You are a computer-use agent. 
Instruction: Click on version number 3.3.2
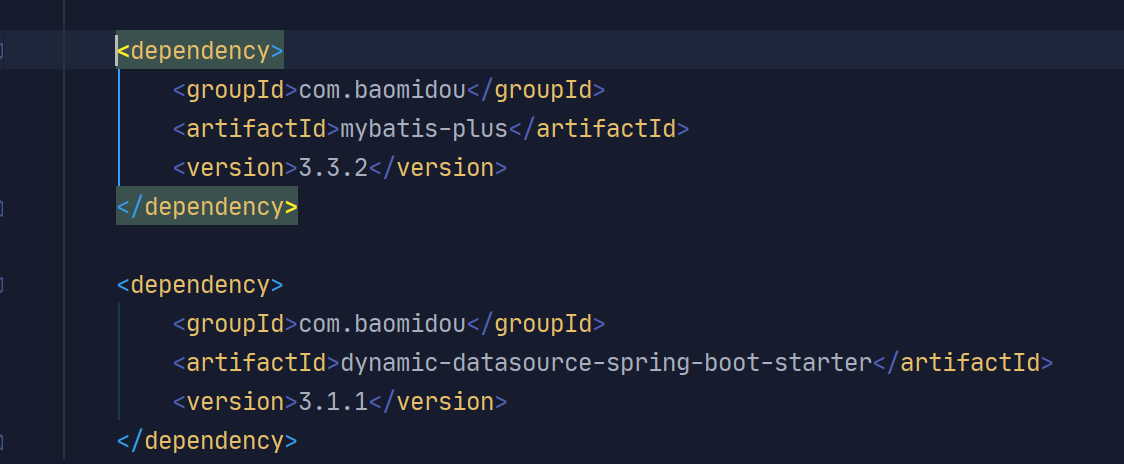tap(333, 168)
